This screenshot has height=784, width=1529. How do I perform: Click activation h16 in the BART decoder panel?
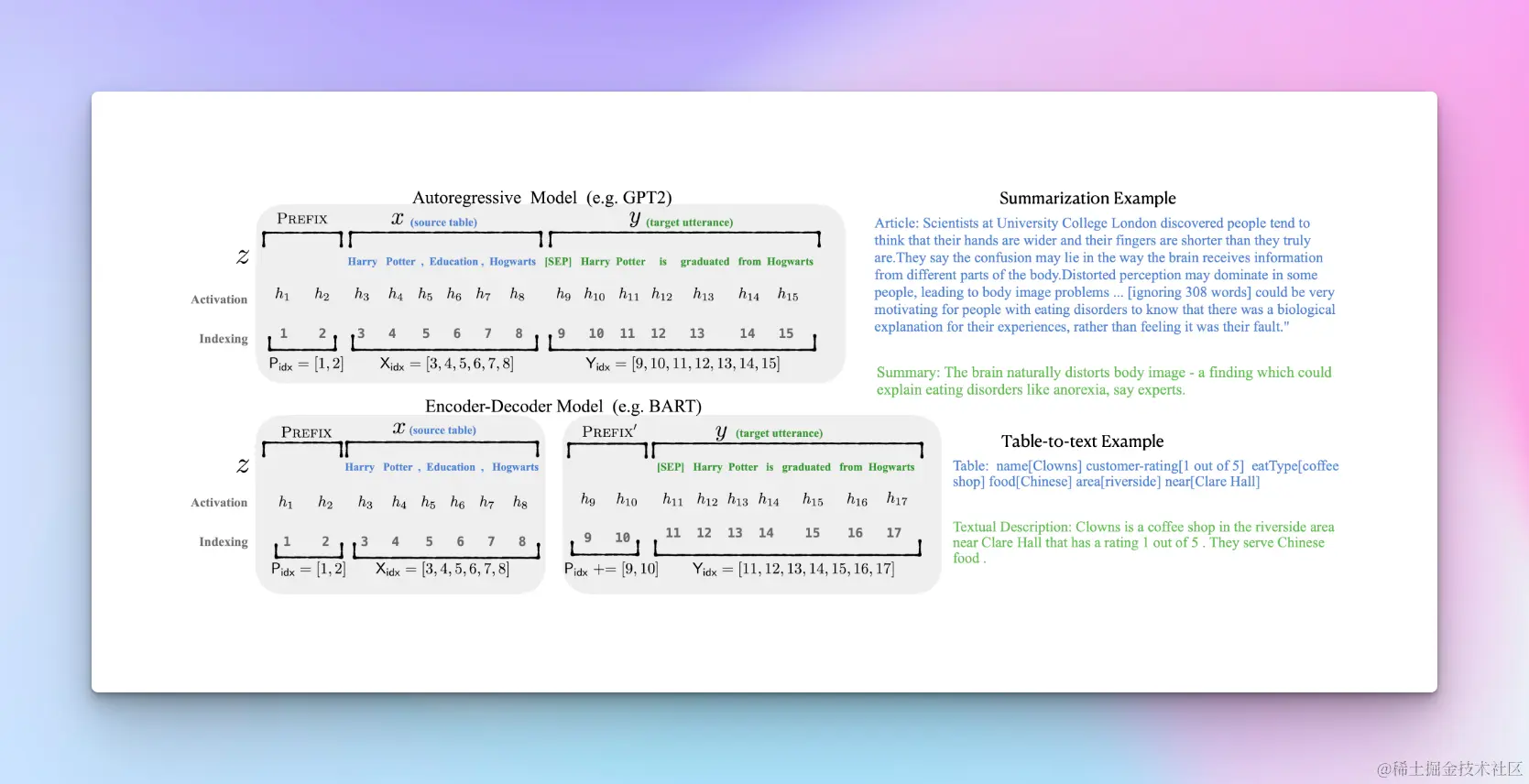tap(857, 499)
